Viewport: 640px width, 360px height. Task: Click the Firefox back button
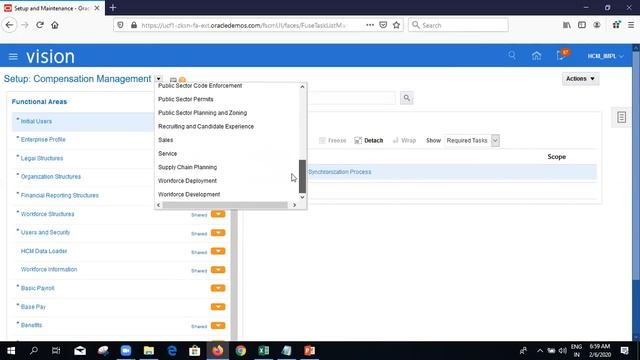9,25
